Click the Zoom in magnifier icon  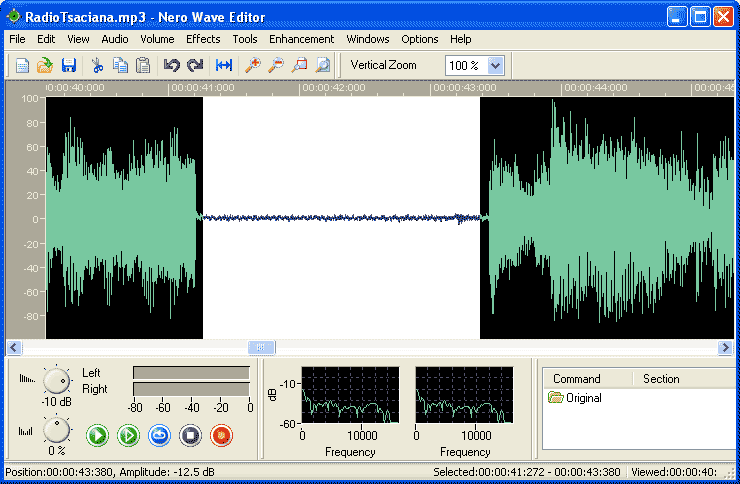click(x=252, y=65)
